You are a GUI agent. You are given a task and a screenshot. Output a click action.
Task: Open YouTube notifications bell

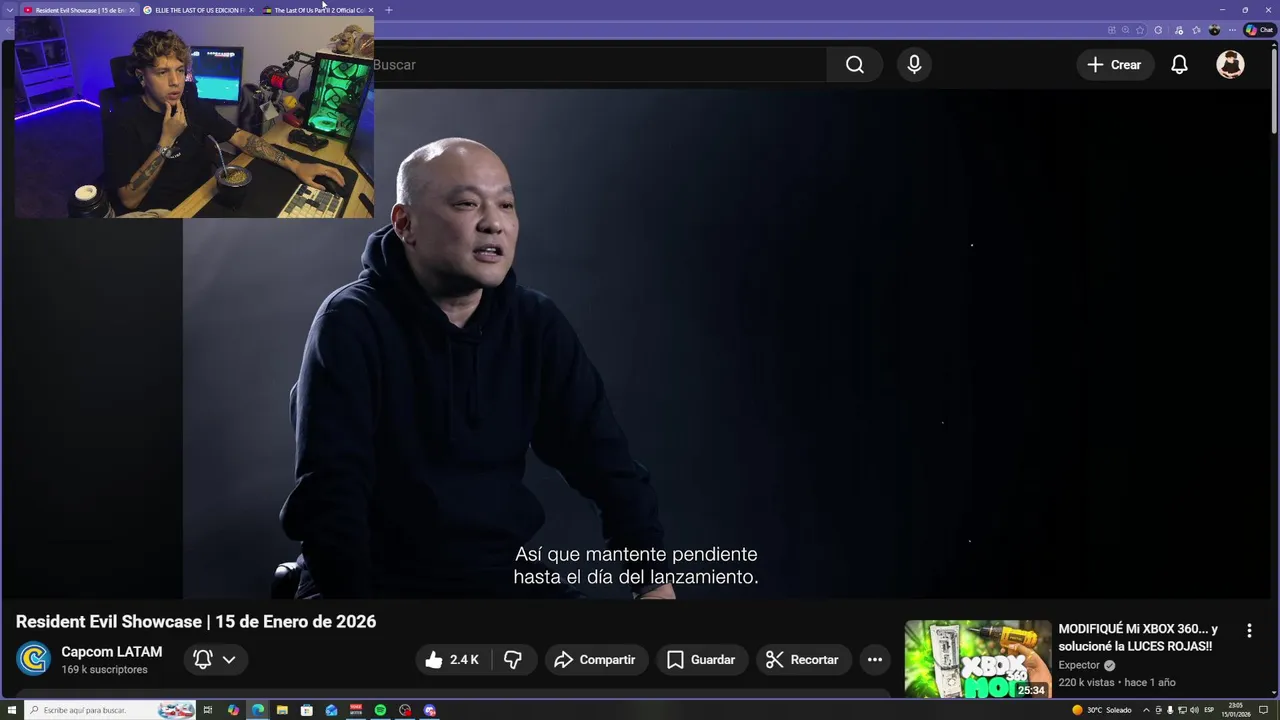pyautogui.click(x=1179, y=65)
